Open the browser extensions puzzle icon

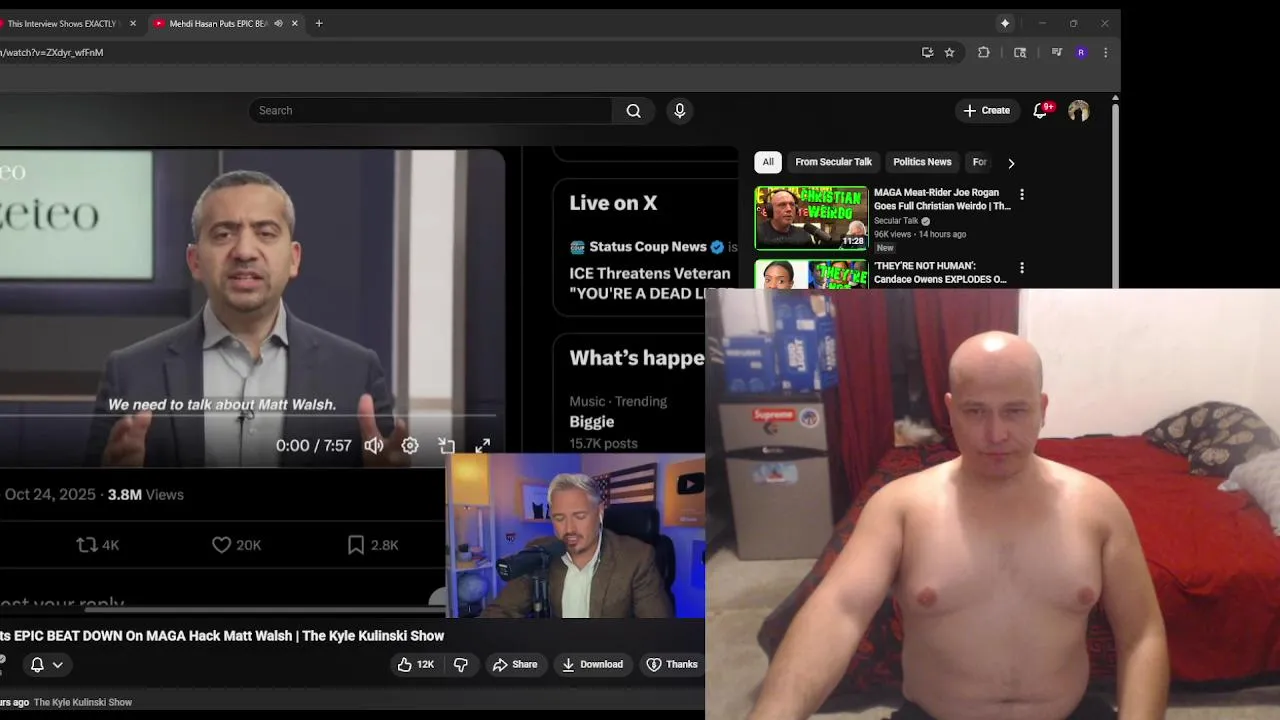click(x=984, y=53)
